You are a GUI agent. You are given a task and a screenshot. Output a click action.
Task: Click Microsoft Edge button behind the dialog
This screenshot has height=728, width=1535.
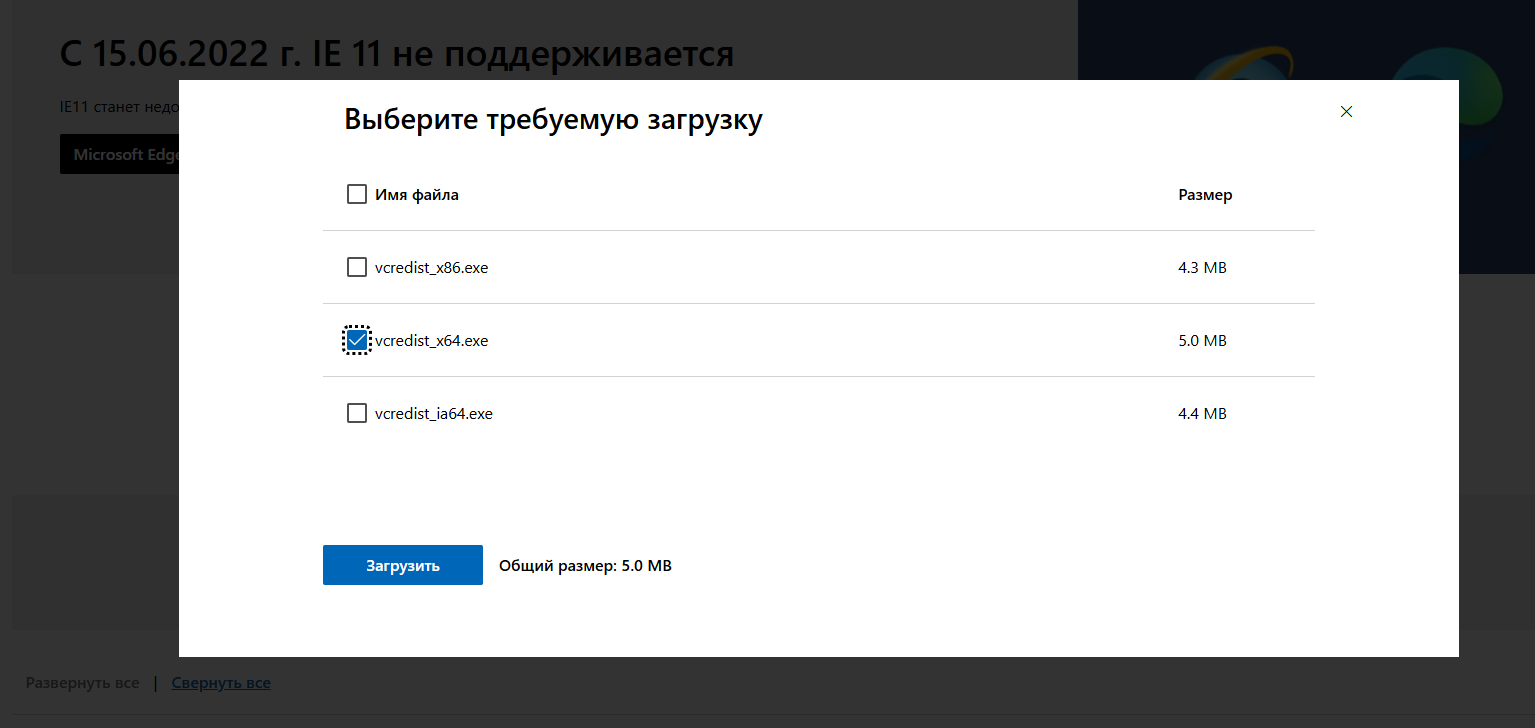click(x=119, y=155)
